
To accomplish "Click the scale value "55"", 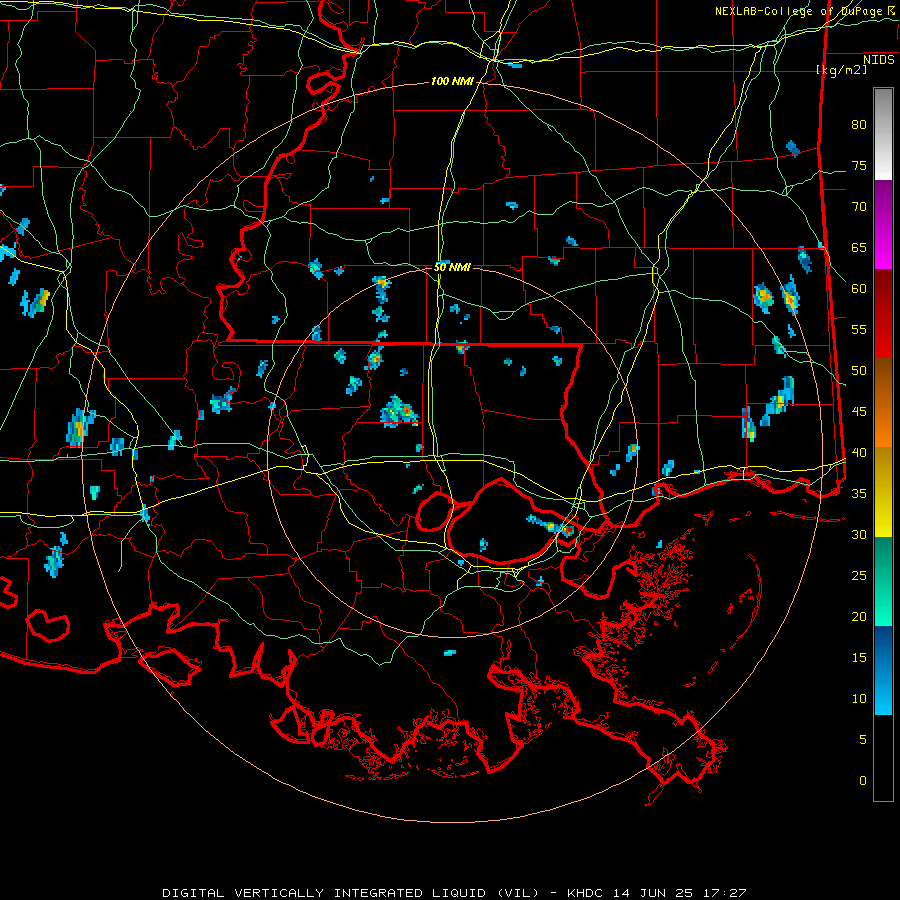I will pyautogui.click(x=859, y=329).
